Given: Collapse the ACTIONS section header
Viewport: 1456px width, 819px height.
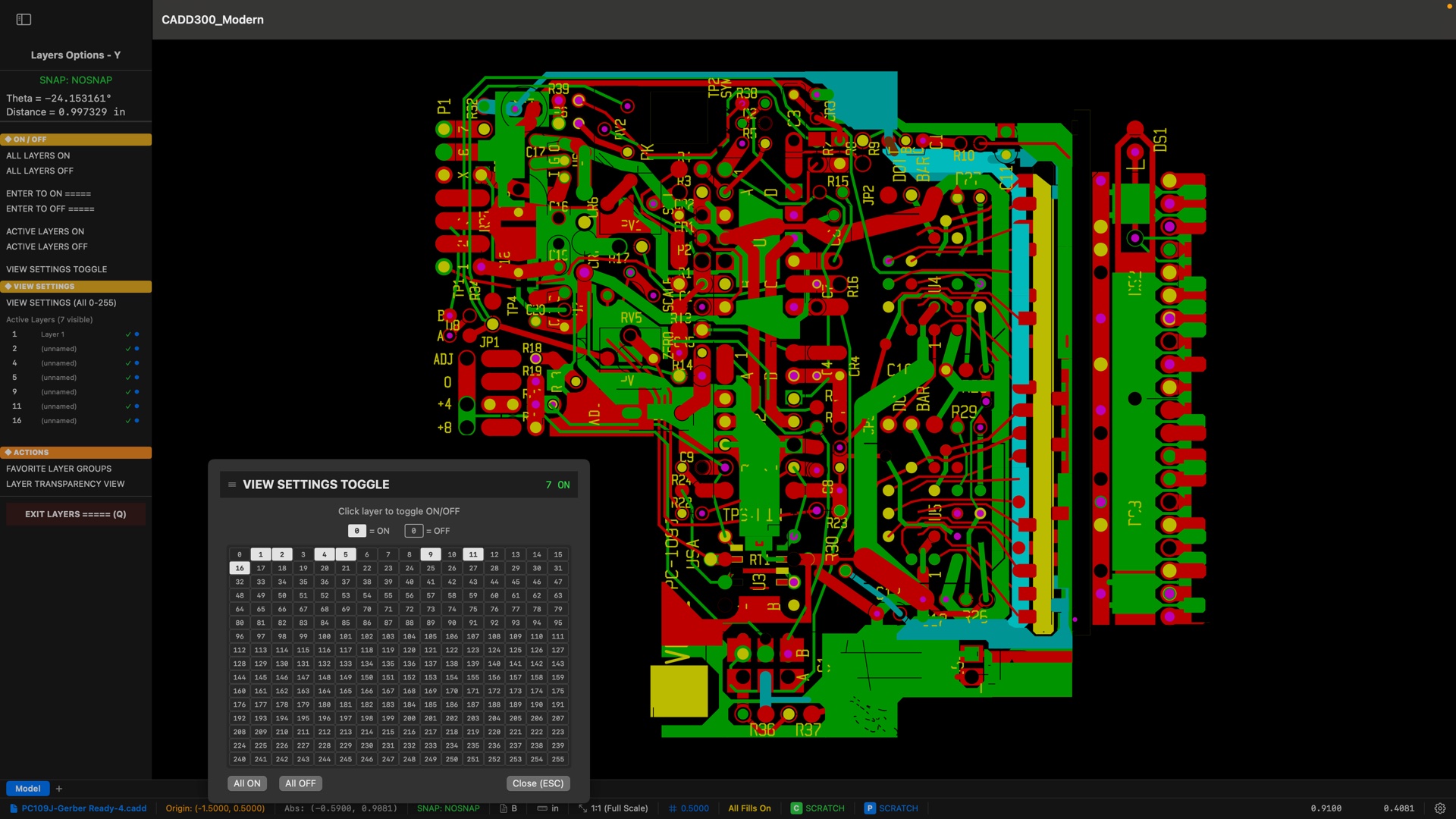Looking at the screenshot, I should (76, 452).
